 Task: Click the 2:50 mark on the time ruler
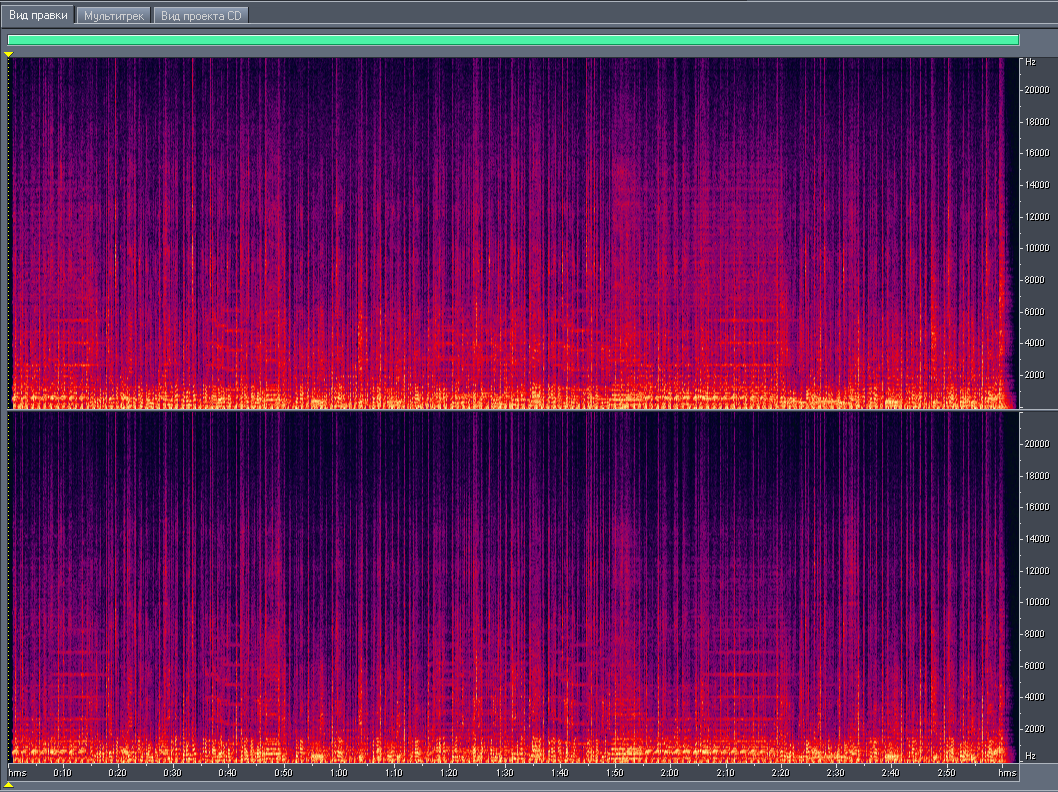945,773
